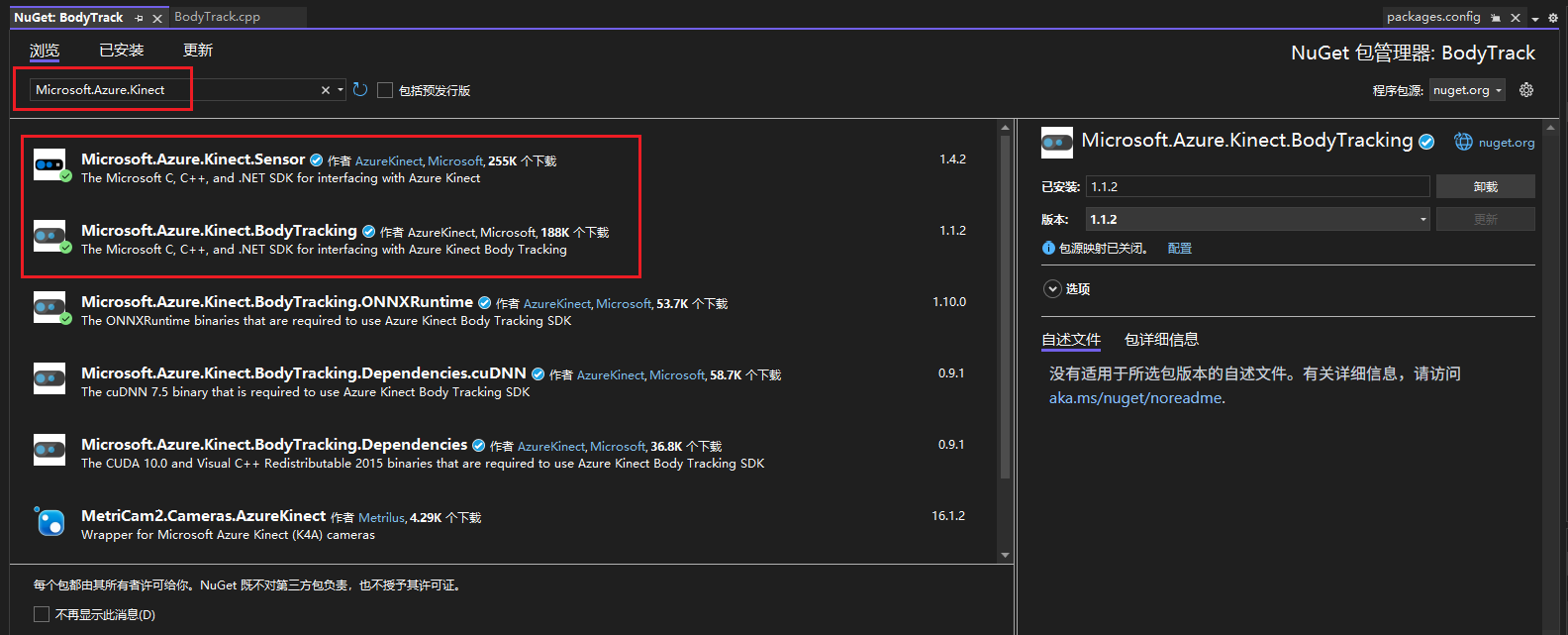Check the do not show this again box
This screenshot has width=1568, height=635.
pyautogui.click(x=42, y=614)
